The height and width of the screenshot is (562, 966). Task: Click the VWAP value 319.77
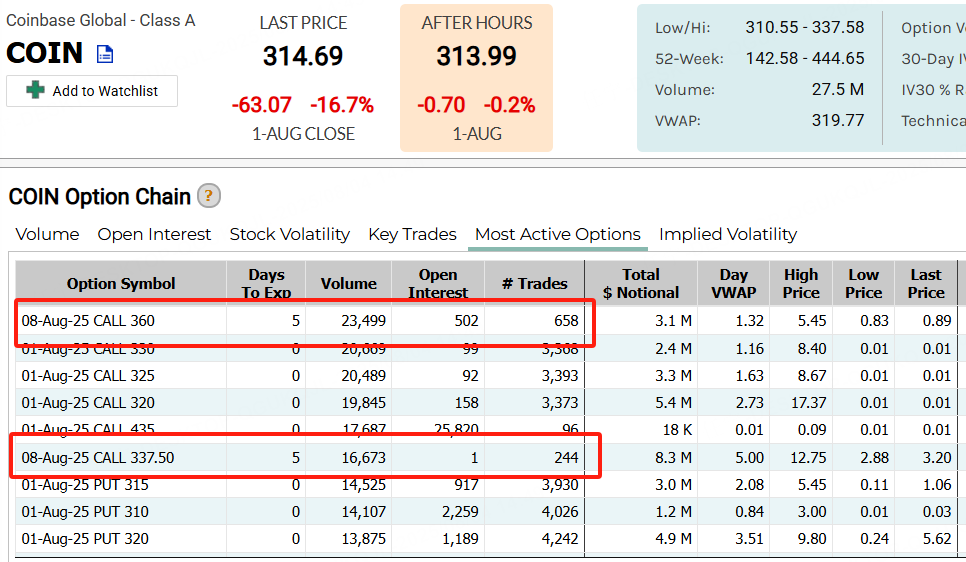coord(838,120)
